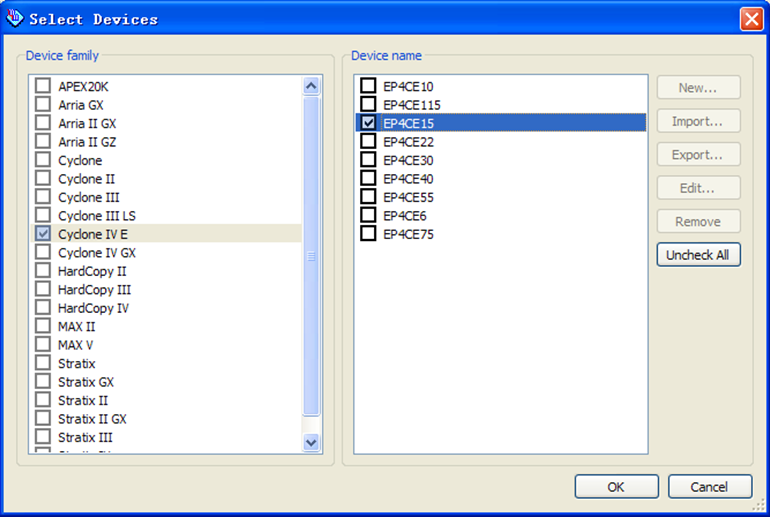Check the EP4CE10 device checkbox

point(368,85)
